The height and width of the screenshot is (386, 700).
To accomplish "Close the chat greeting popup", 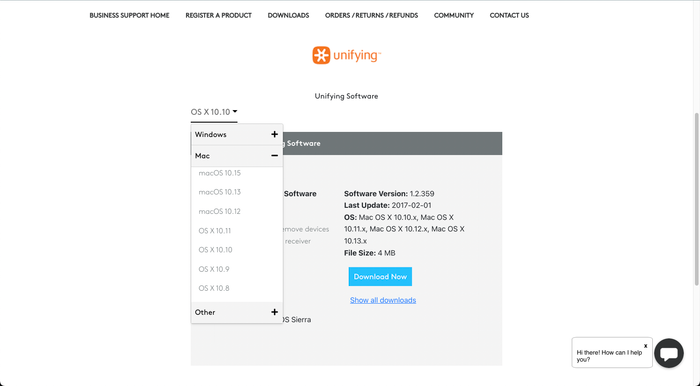I will coord(646,346).
